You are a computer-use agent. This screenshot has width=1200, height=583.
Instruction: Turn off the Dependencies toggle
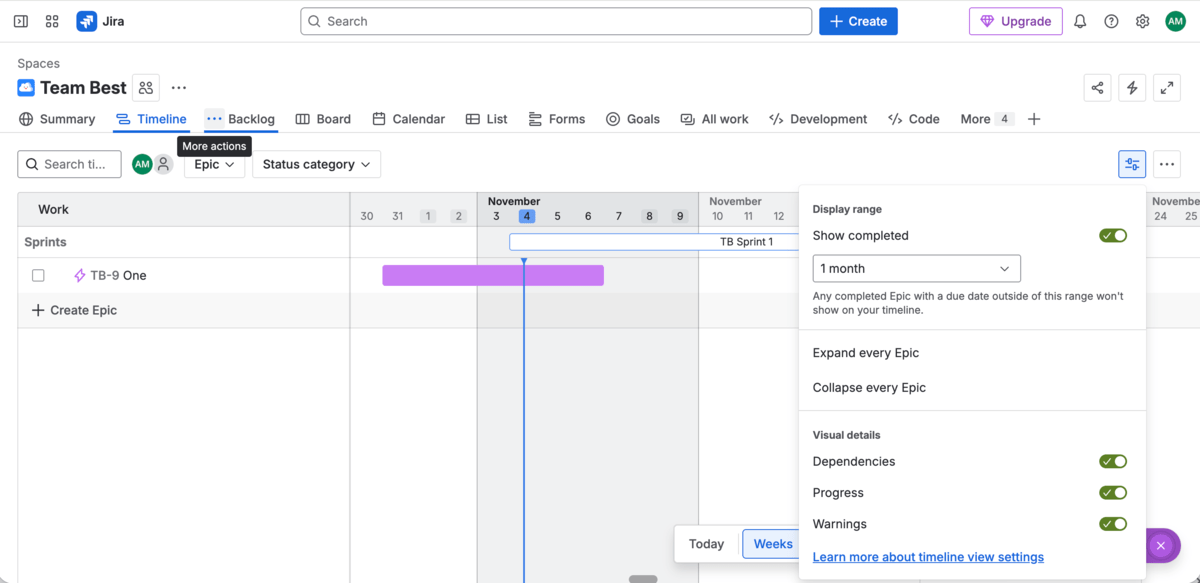coord(1113,461)
